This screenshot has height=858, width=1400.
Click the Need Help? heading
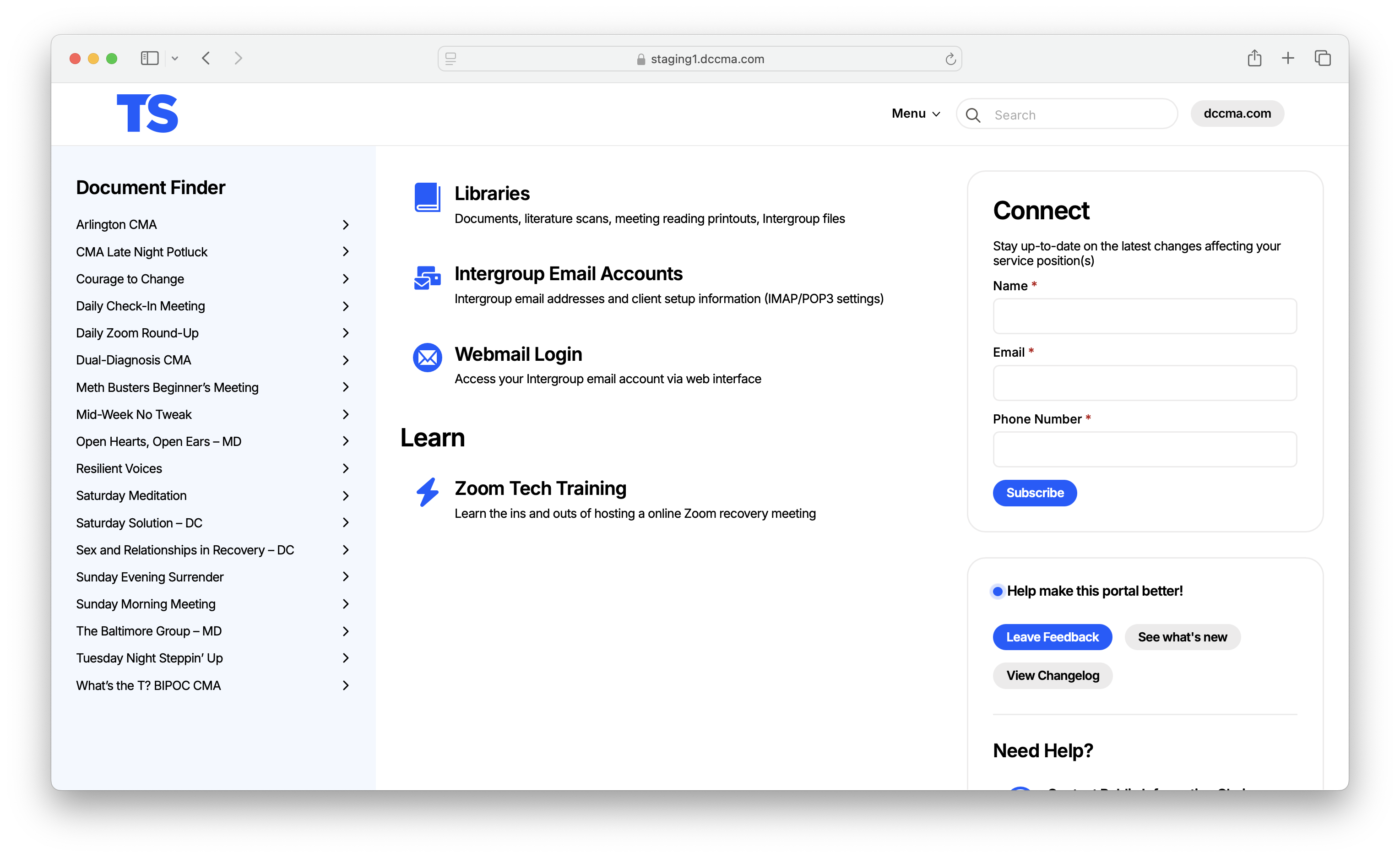(1042, 750)
